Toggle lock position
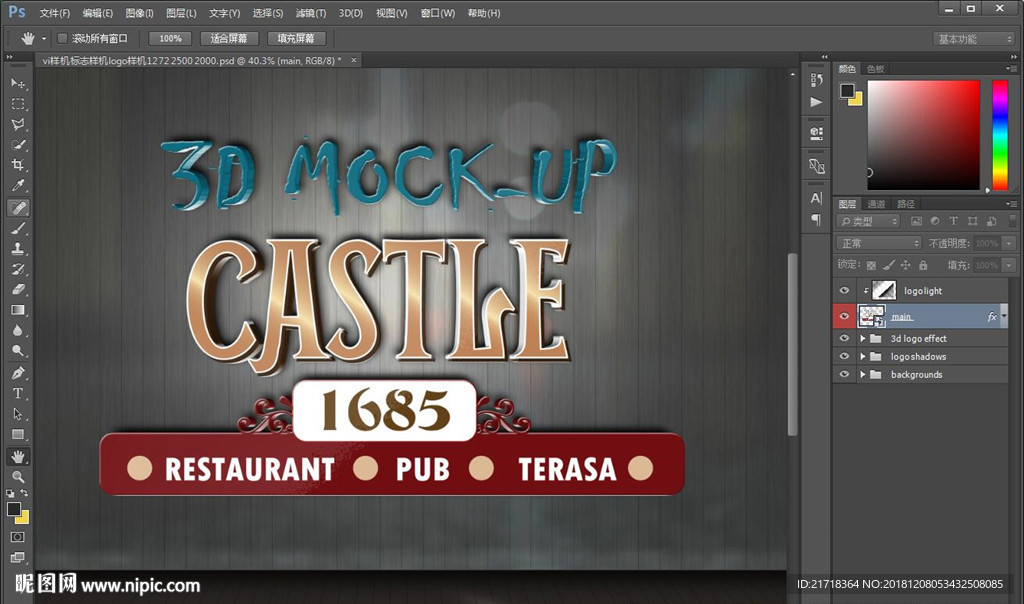1024x604 pixels. (x=905, y=265)
